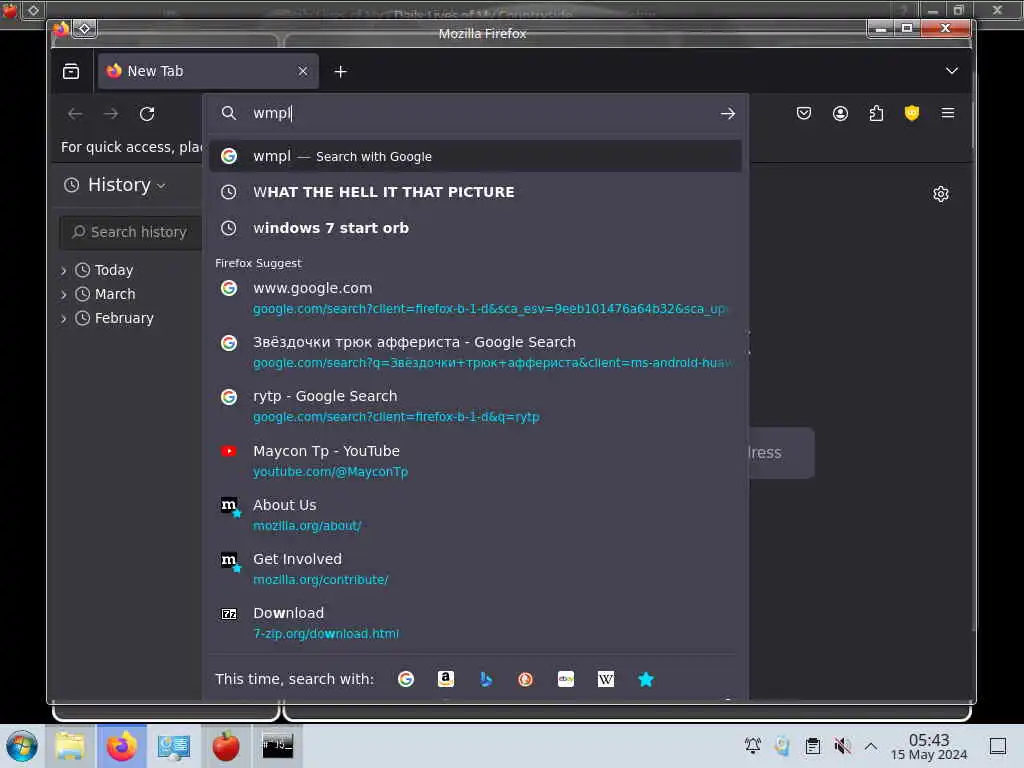Image resolution: width=1024 pixels, height=768 pixels.
Task: Open Firefox View tab list icon
Action: pyautogui.click(x=71, y=71)
